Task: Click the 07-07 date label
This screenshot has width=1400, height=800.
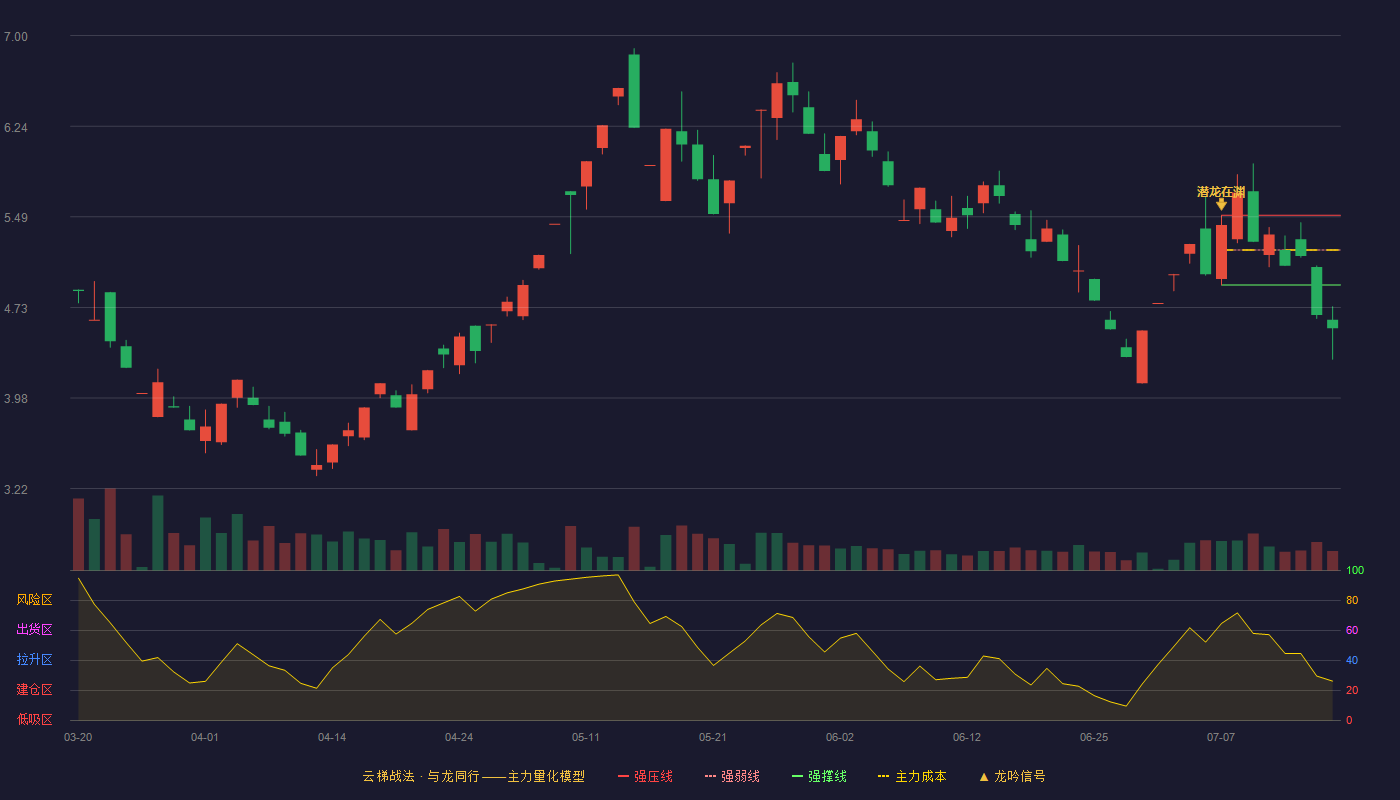Action: (1221, 737)
